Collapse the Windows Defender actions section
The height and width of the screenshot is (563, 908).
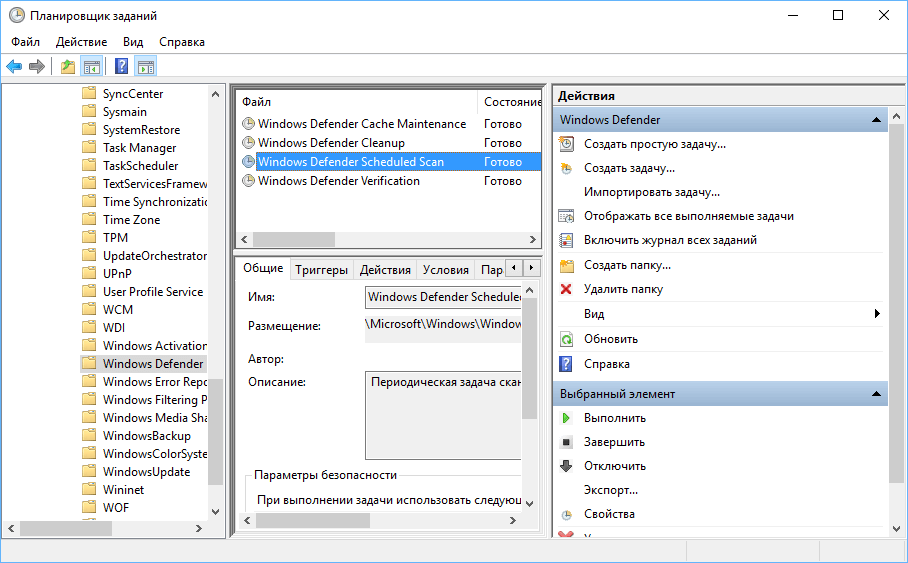(877, 120)
